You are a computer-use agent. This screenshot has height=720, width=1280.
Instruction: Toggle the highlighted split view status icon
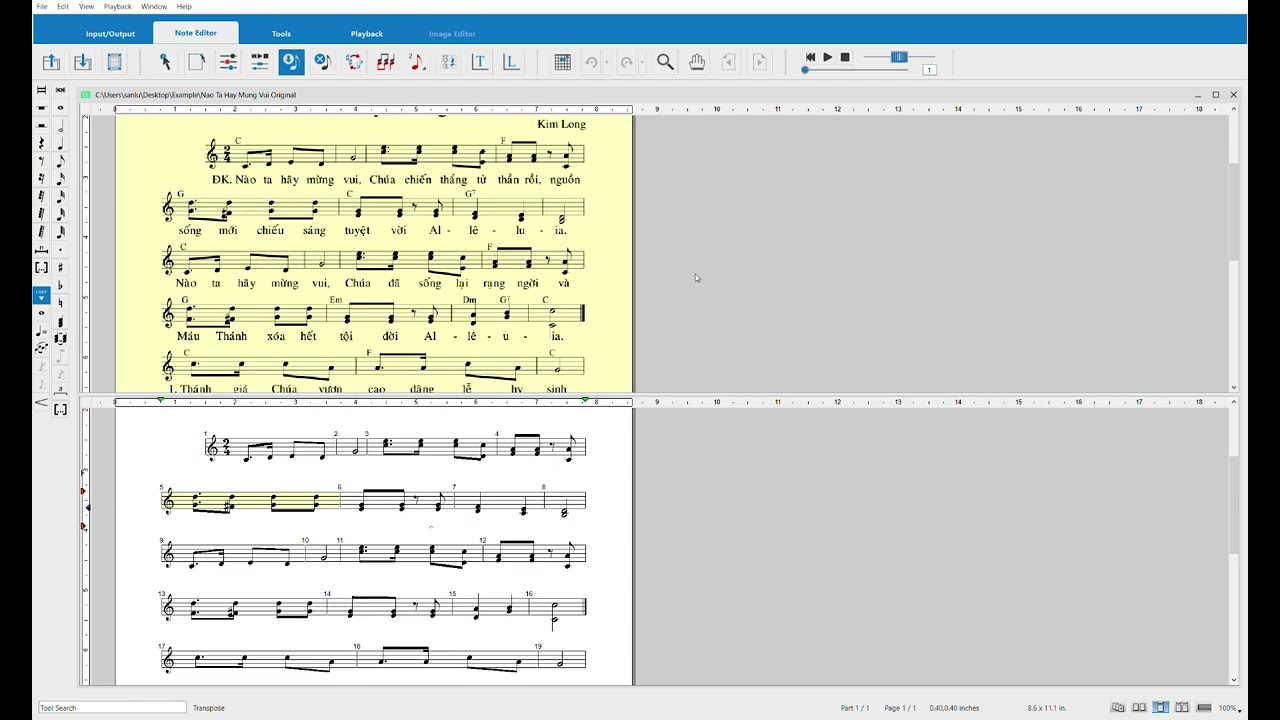tap(1160, 708)
